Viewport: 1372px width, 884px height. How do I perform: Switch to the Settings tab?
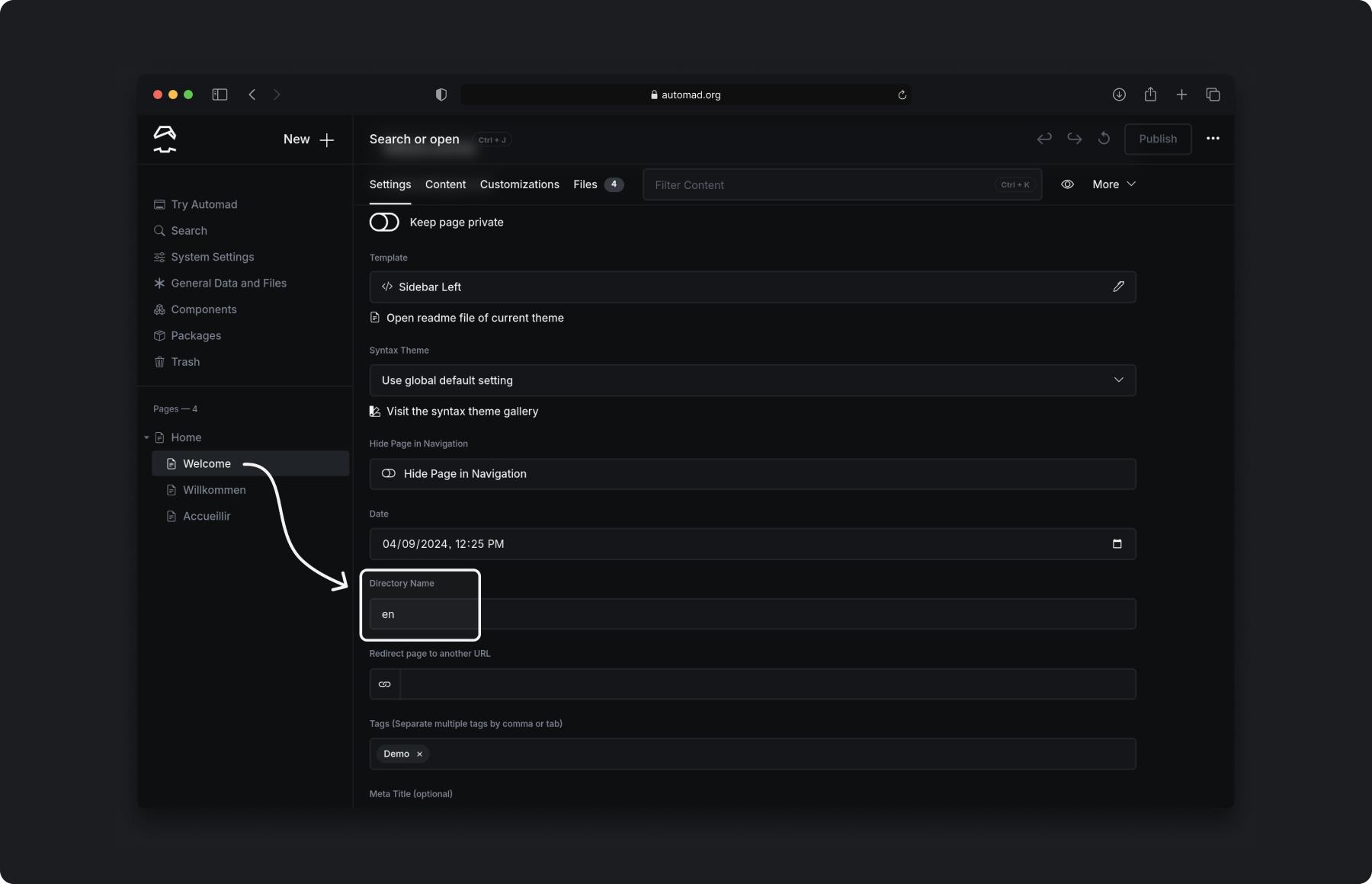click(x=390, y=184)
